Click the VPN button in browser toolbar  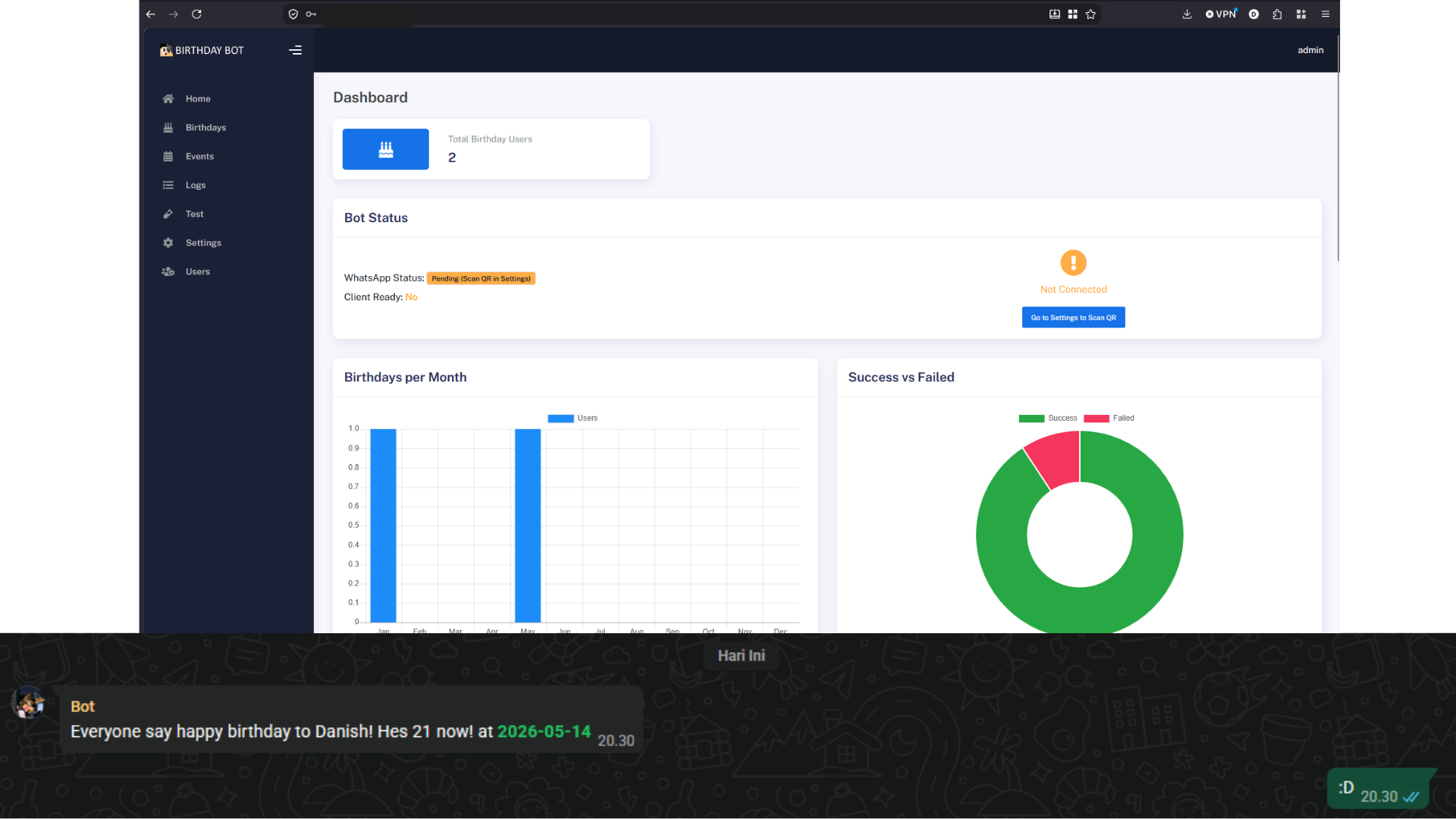(x=1221, y=14)
